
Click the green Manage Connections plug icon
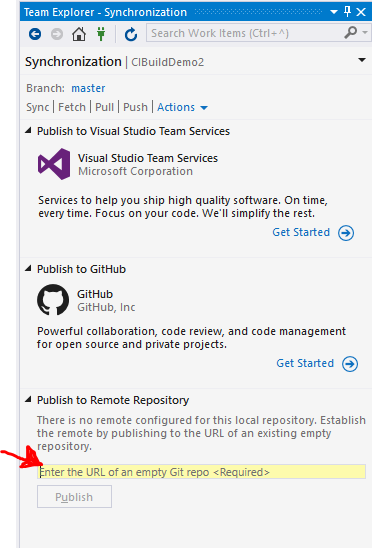[x=101, y=34]
